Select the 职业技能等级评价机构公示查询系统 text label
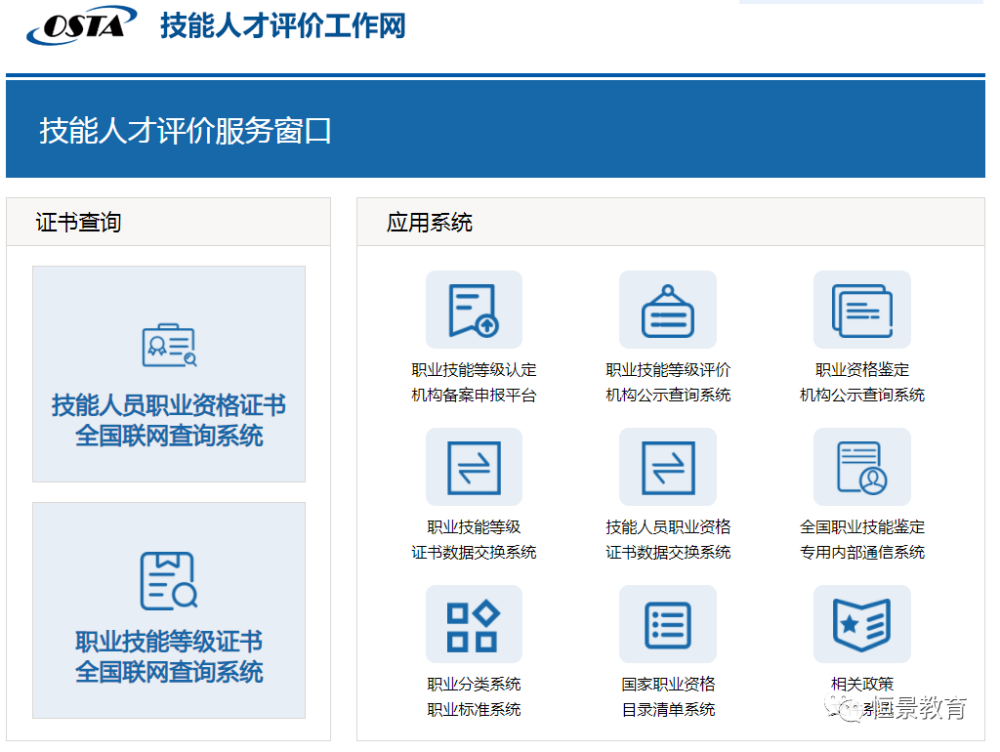1000x752 pixels. click(668, 383)
